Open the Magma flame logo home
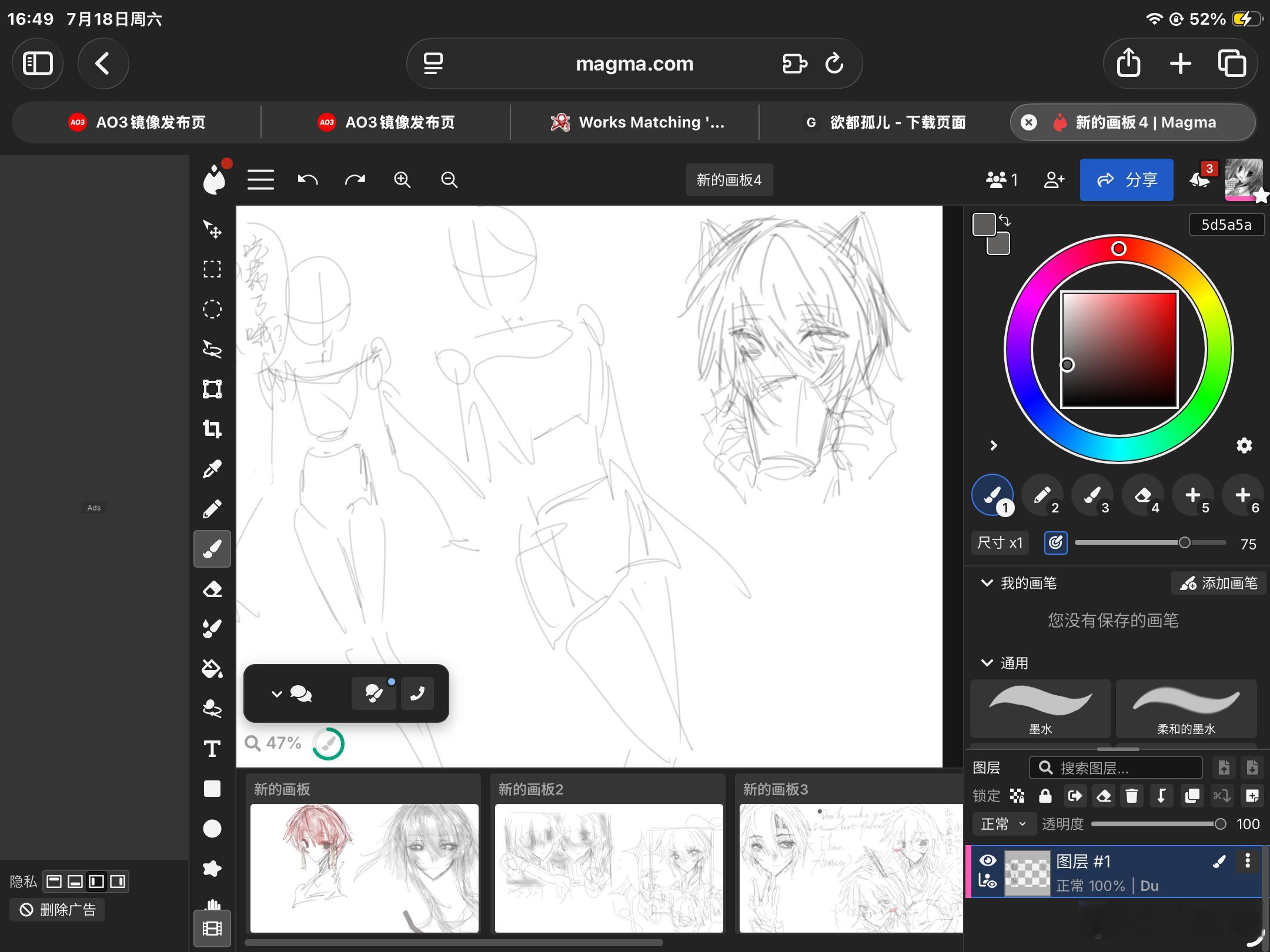 (215, 179)
